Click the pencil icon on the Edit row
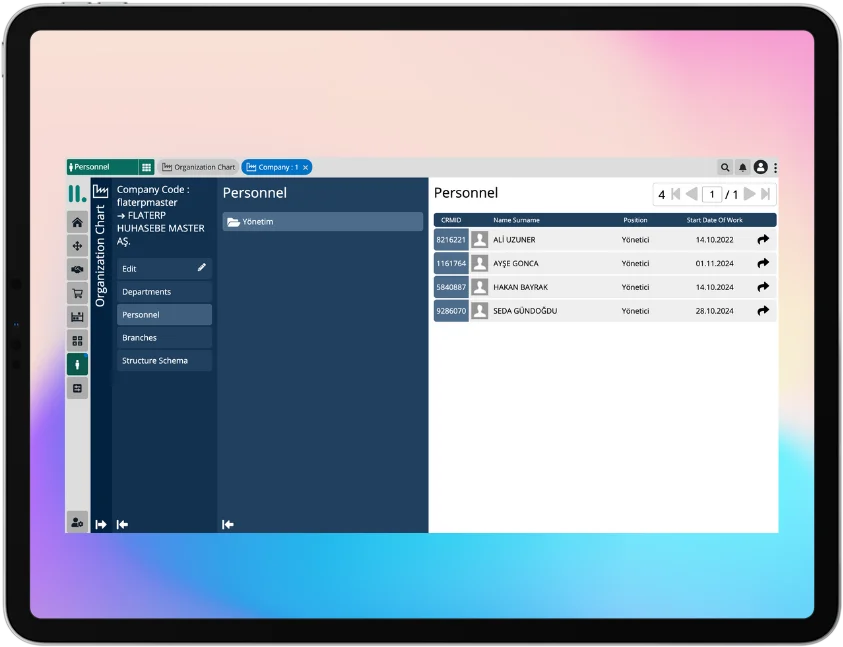The image size is (843, 647). (x=202, y=268)
